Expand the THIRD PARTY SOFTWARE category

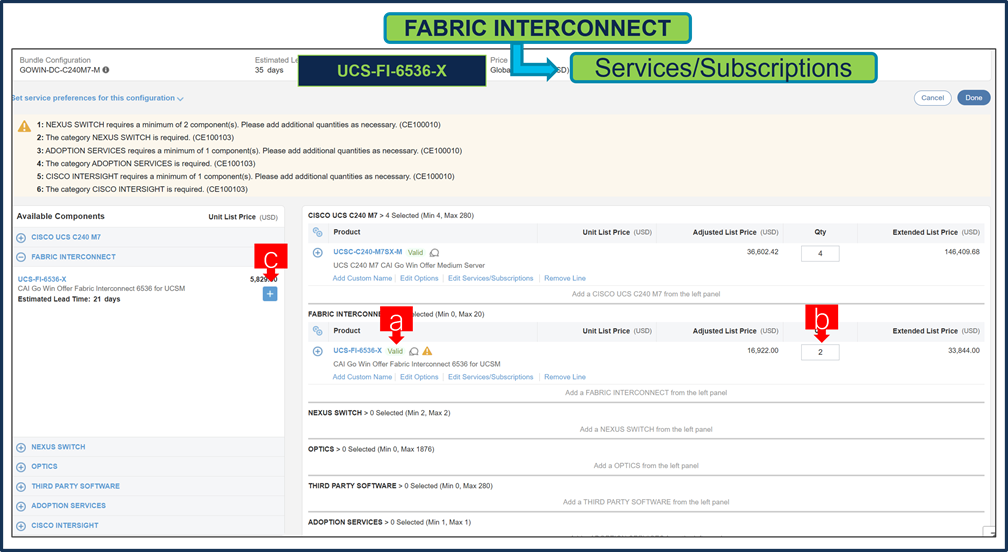click(x=21, y=486)
